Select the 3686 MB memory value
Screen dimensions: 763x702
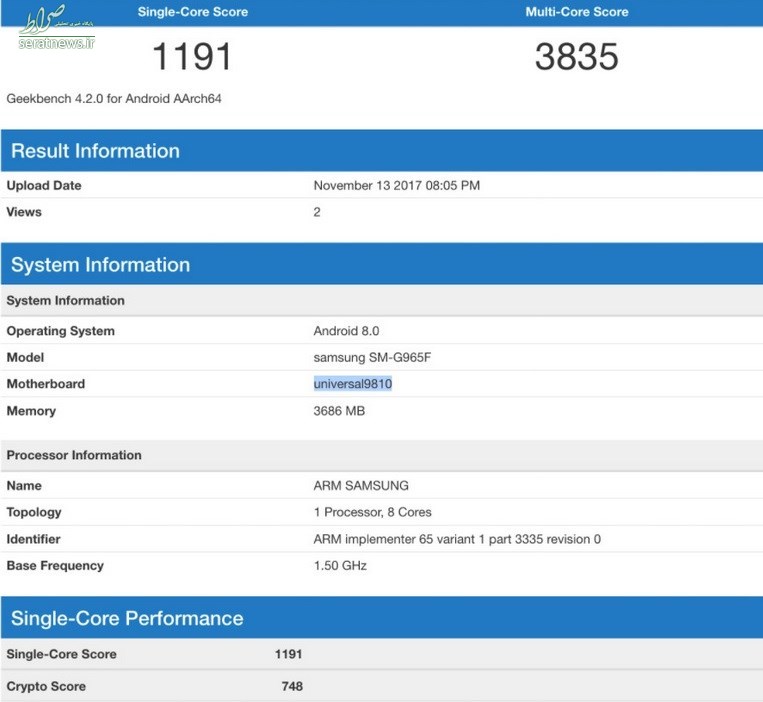click(x=339, y=411)
